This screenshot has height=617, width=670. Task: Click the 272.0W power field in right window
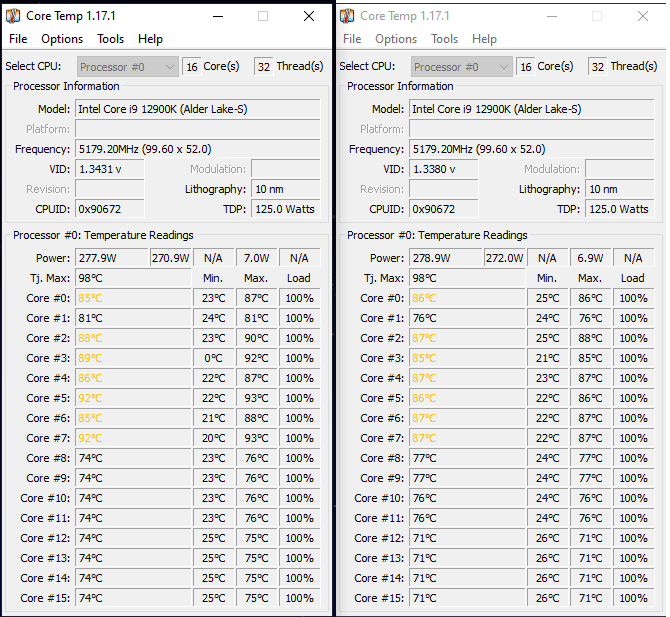tap(505, 258)
